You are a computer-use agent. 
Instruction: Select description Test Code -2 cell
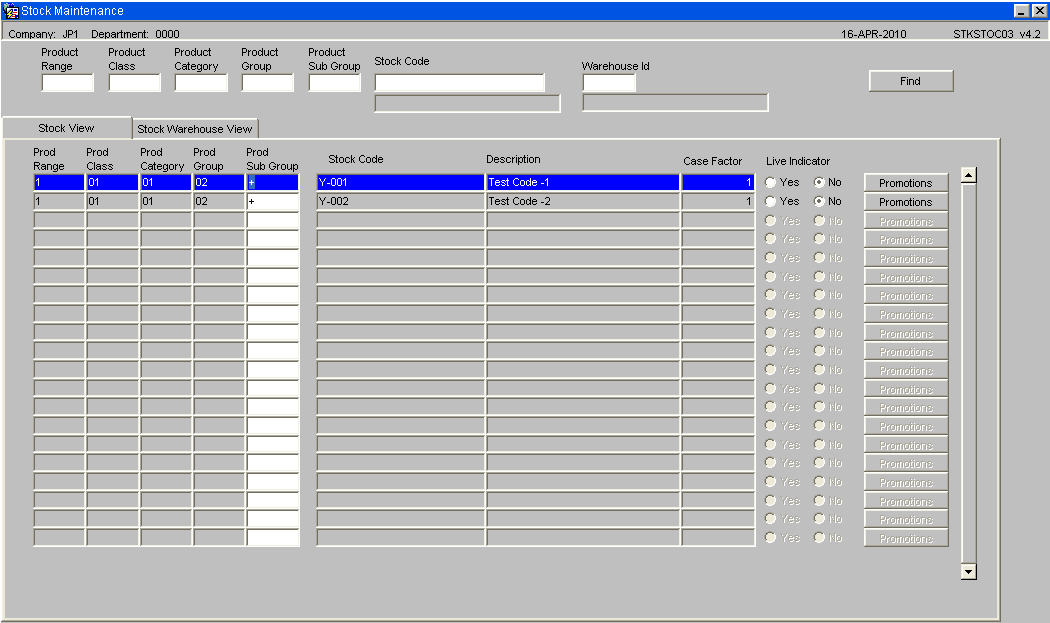coord(583,201)
